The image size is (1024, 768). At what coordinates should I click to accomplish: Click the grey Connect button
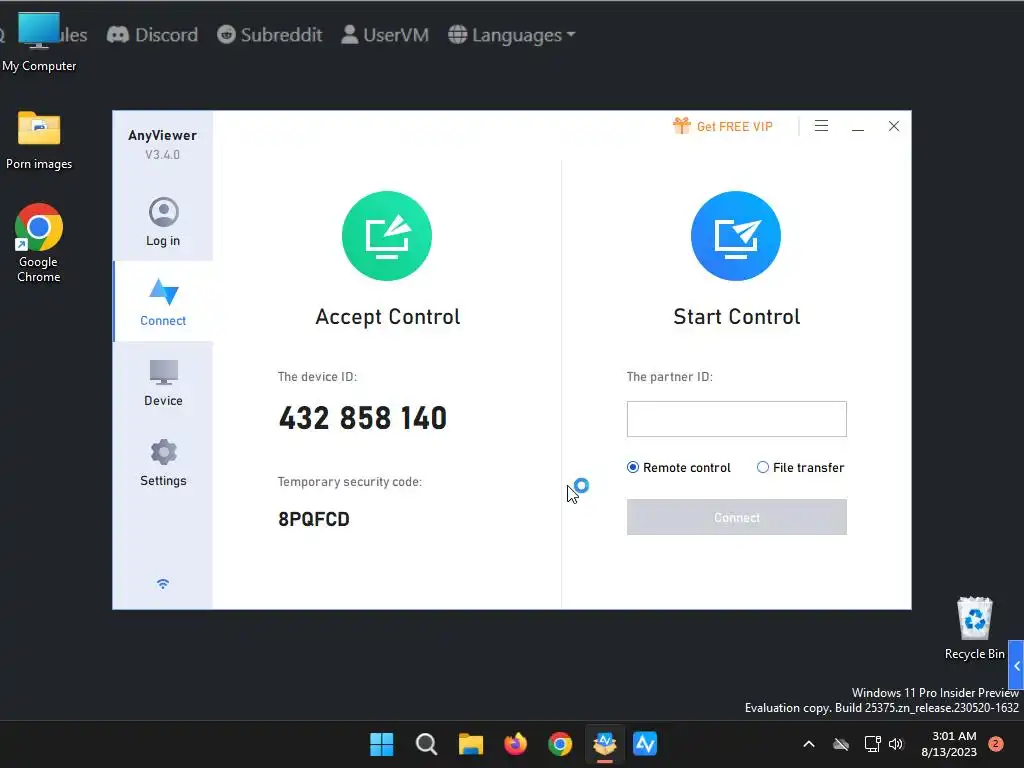coord(737,517)
